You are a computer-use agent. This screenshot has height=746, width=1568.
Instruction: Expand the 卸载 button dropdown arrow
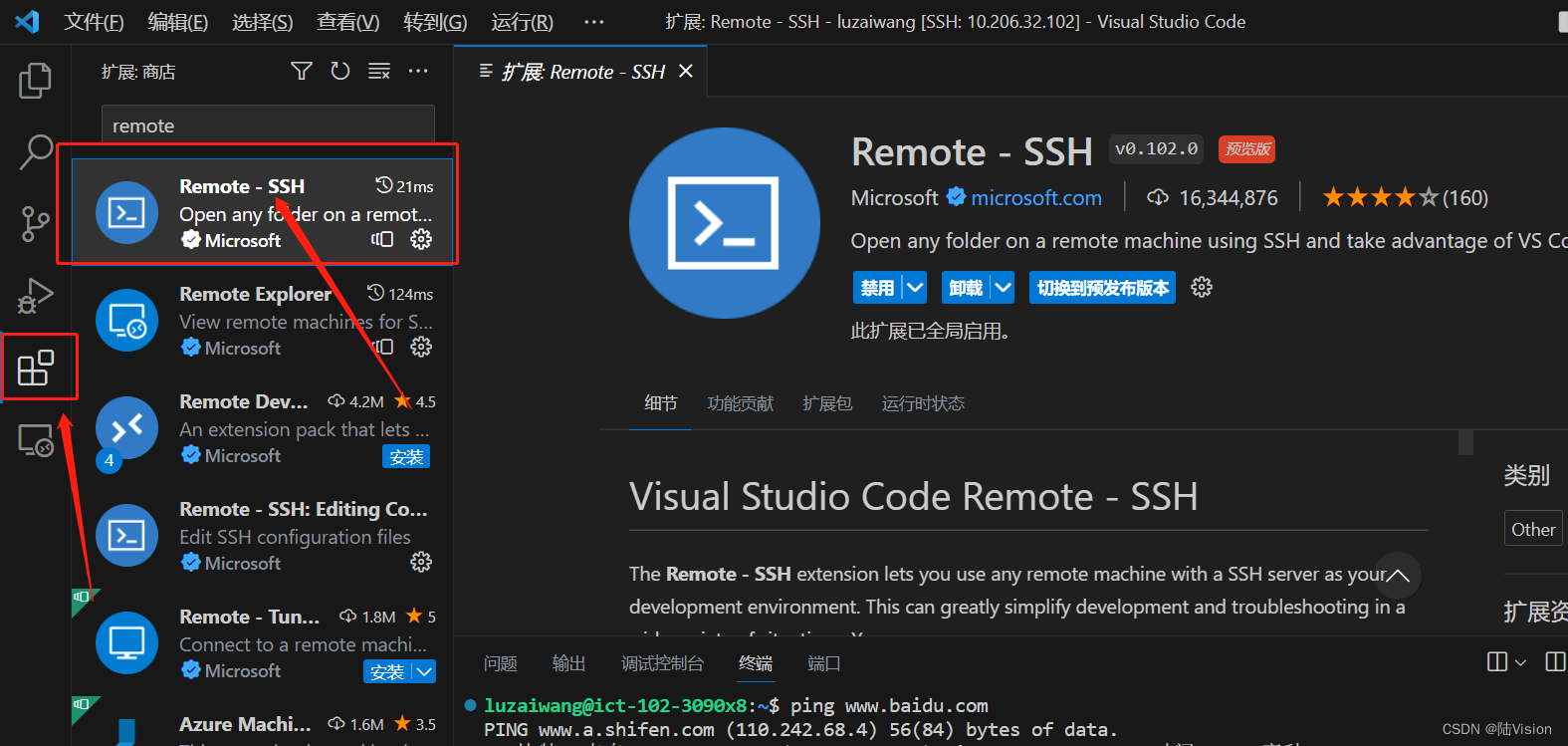[x=1003, y=288]
